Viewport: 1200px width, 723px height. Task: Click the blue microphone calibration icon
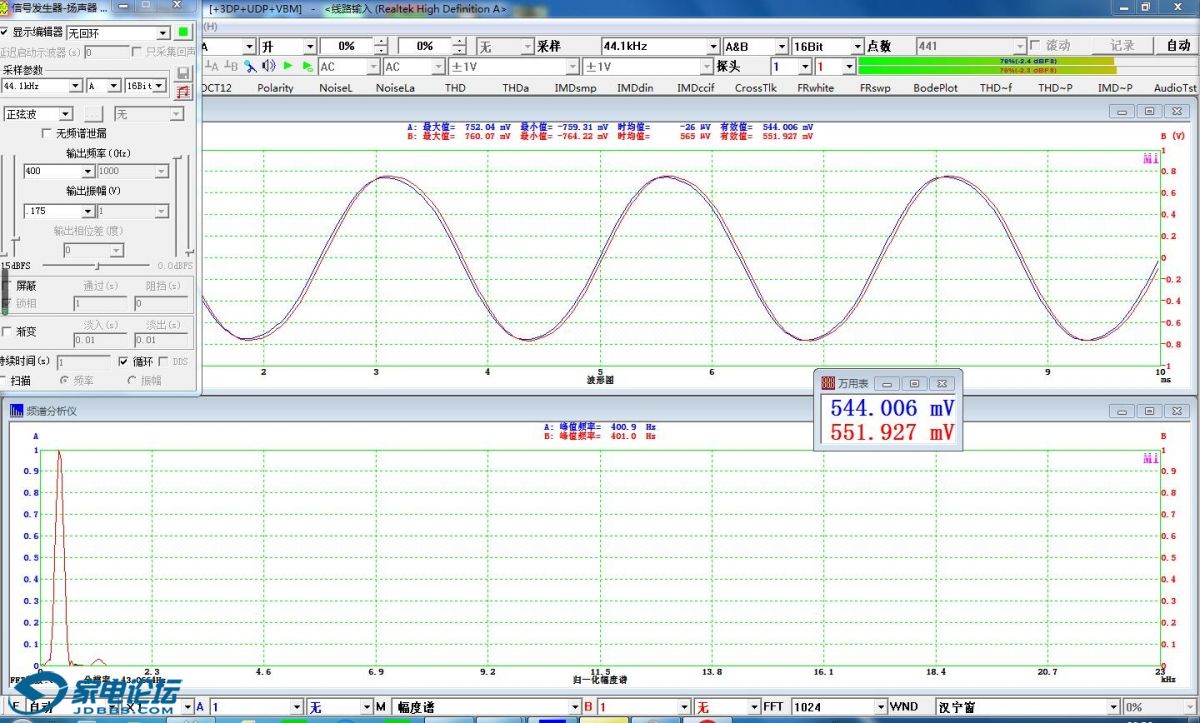point(250,66)
